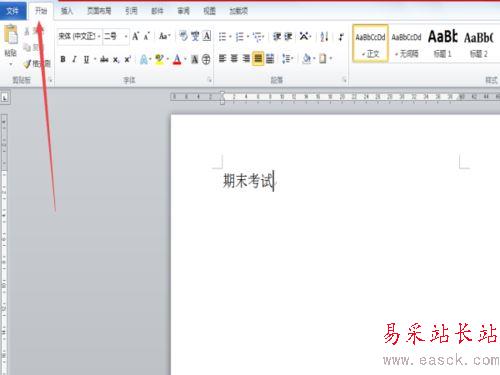
Task: Open the 文件 (File) tab
Action: (x=13, y=11)
